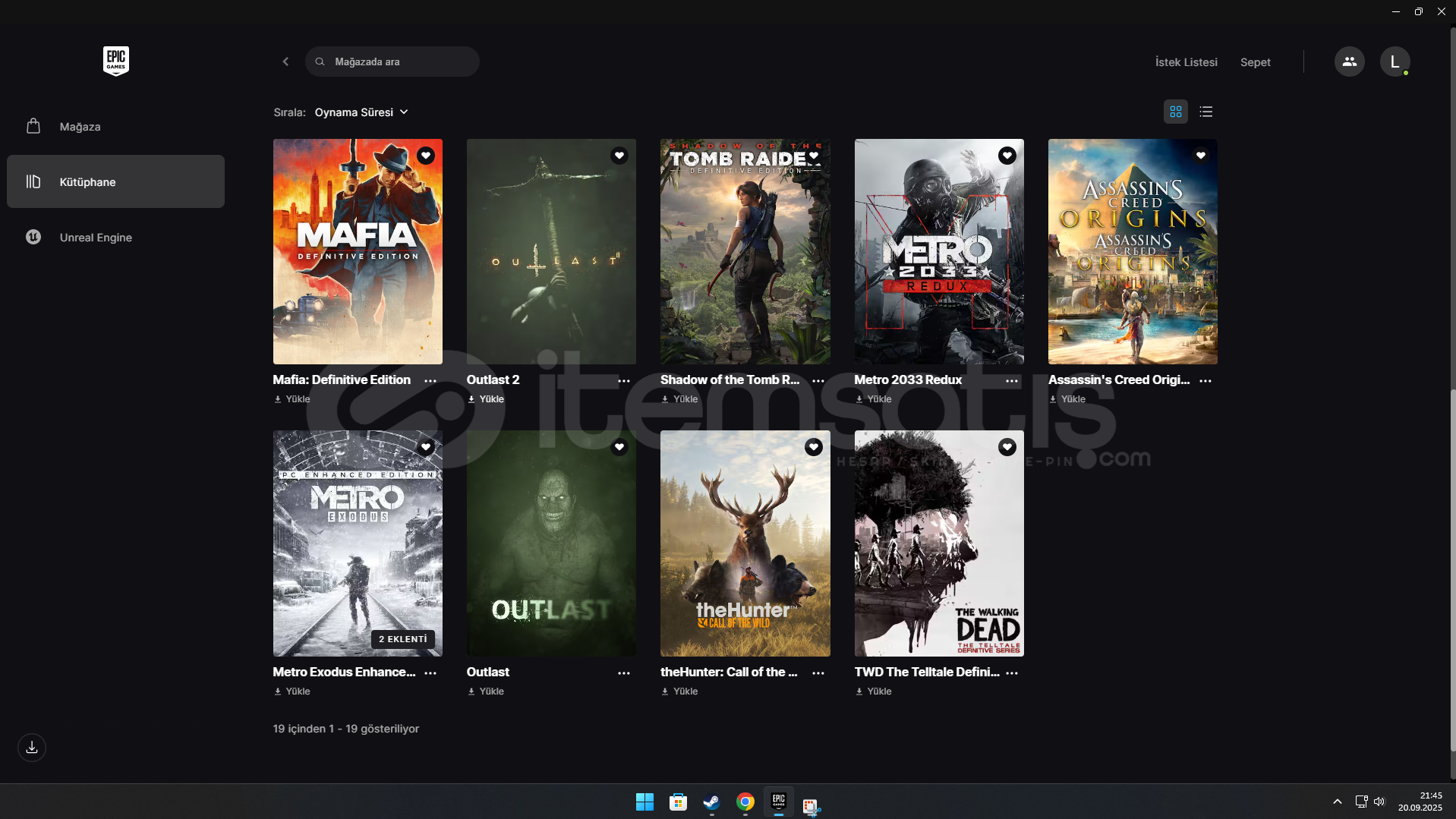Go to Mağaza in the sidebar

pyautogui.click(x=80, y=127)
